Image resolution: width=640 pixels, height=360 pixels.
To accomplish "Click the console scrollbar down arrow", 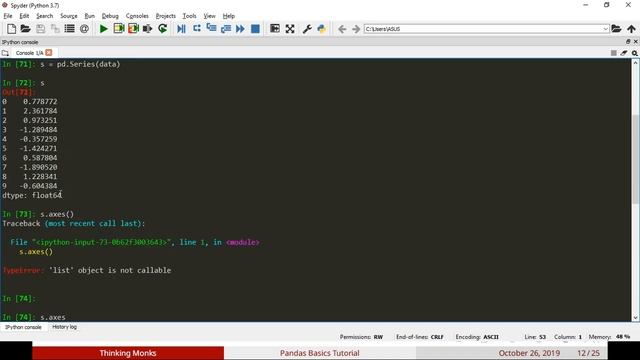I will coord(636,318).
